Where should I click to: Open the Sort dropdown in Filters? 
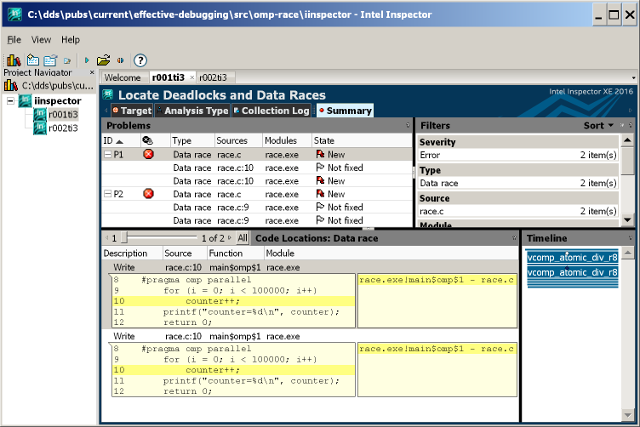pyautogui.click(x=599, y=125)
